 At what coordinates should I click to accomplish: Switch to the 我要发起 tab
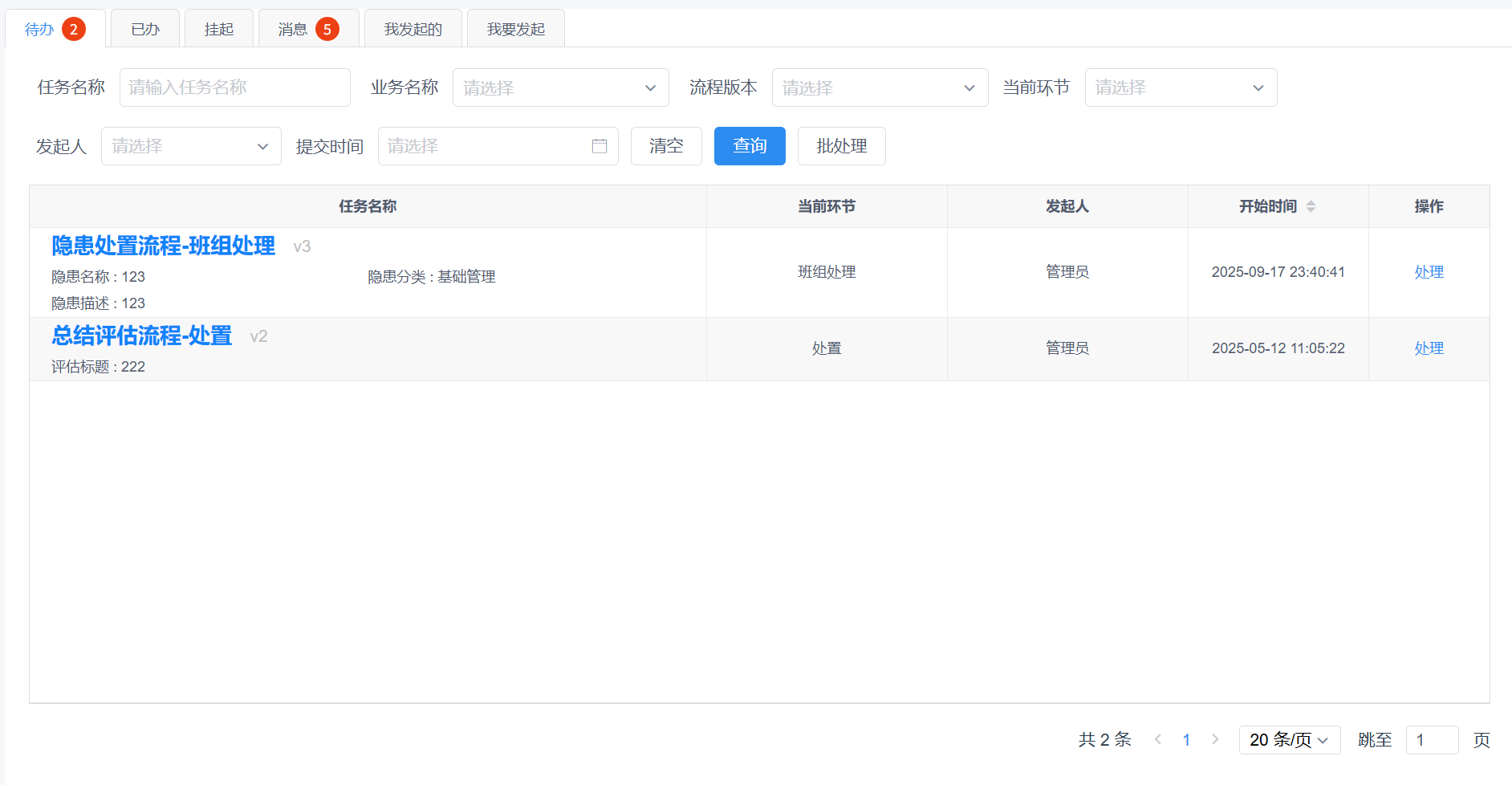pyautogui.click(x=515, y=28)
